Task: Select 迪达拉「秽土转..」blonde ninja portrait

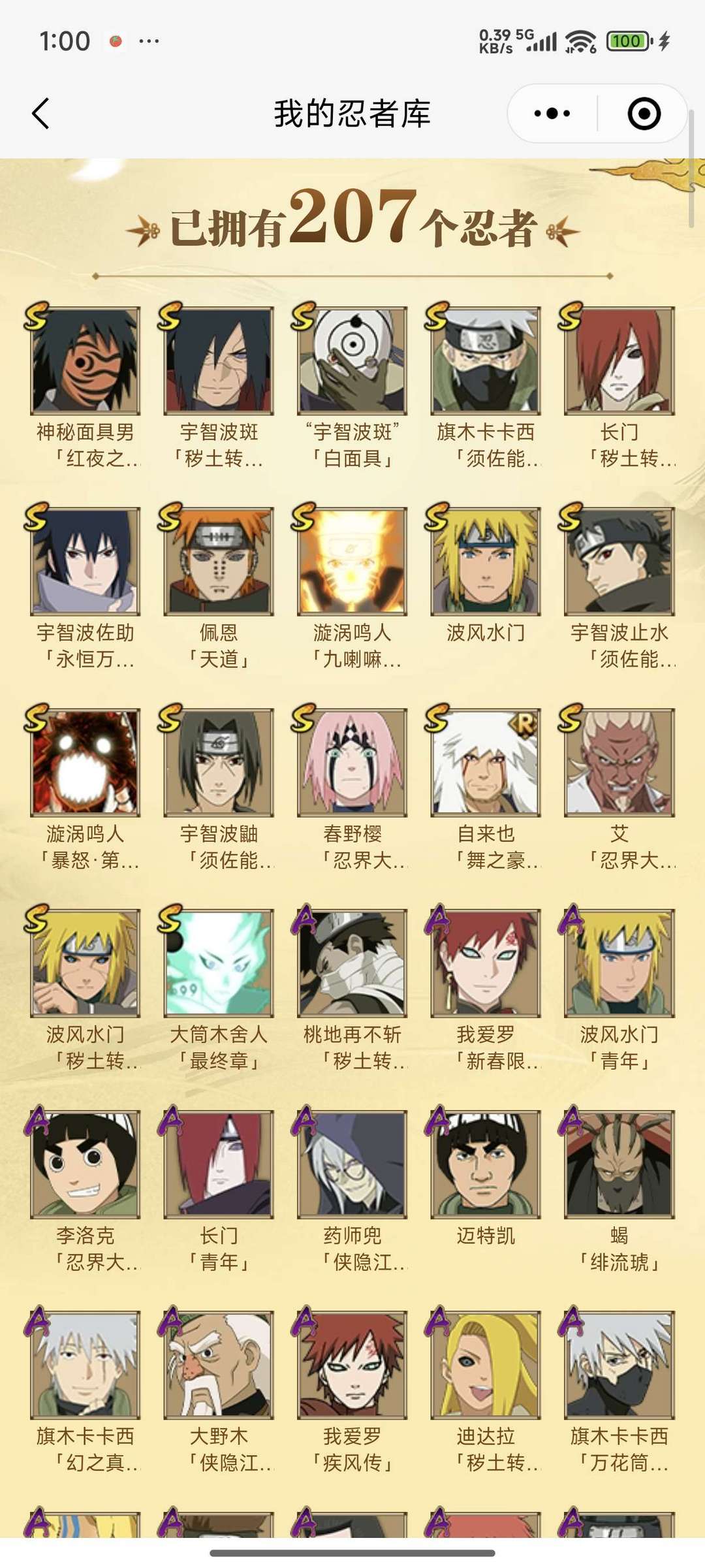Action: coord(486,1365)
